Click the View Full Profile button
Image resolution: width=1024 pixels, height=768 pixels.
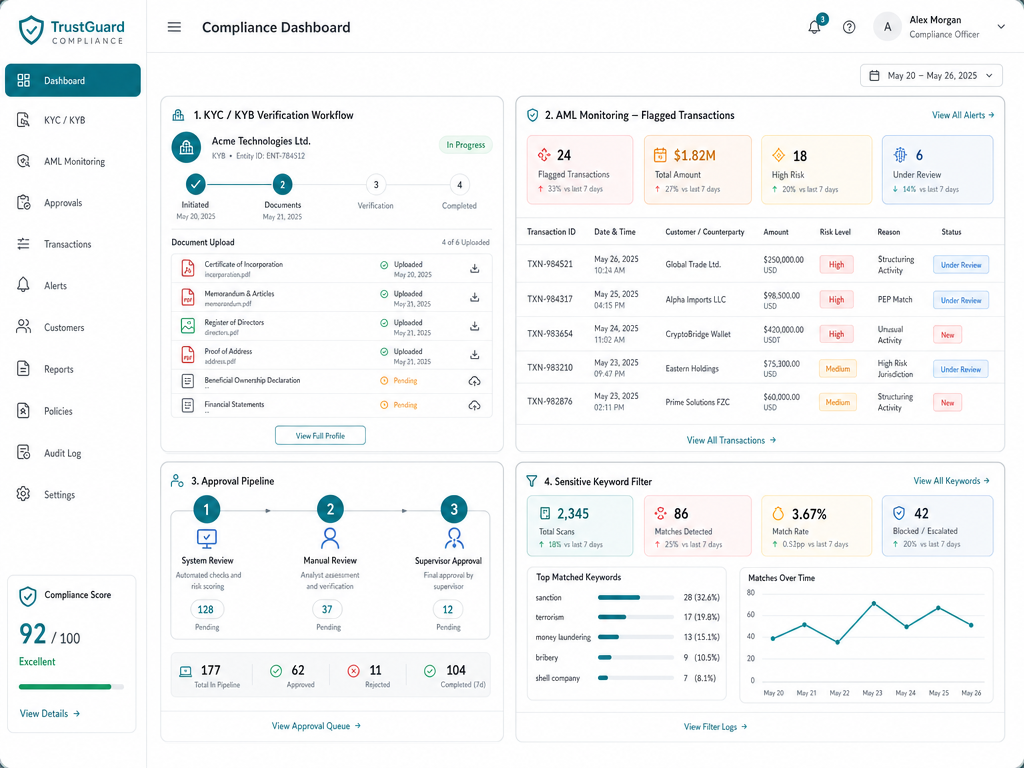(320, 436)
